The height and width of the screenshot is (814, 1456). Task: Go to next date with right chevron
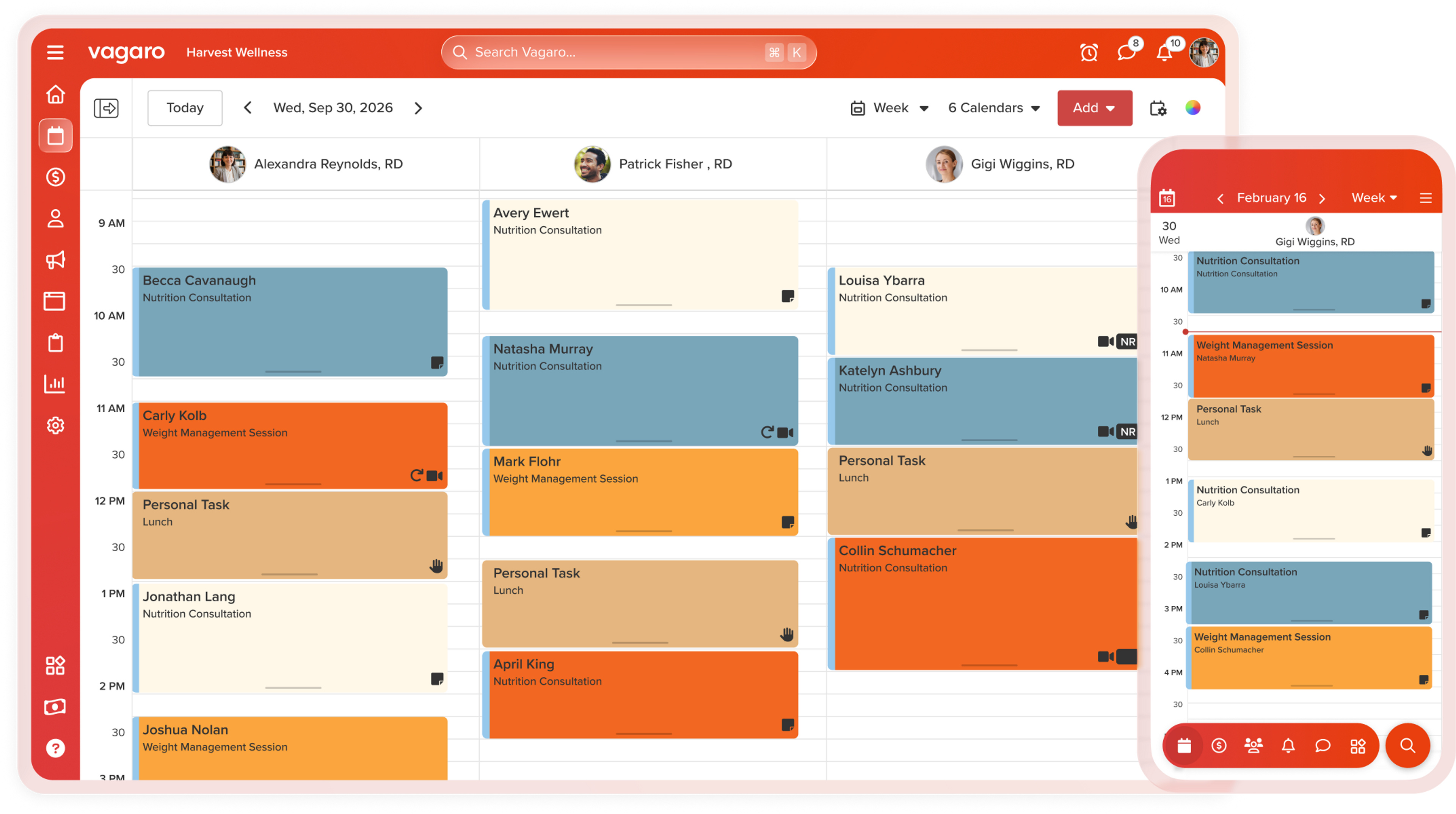418,108
